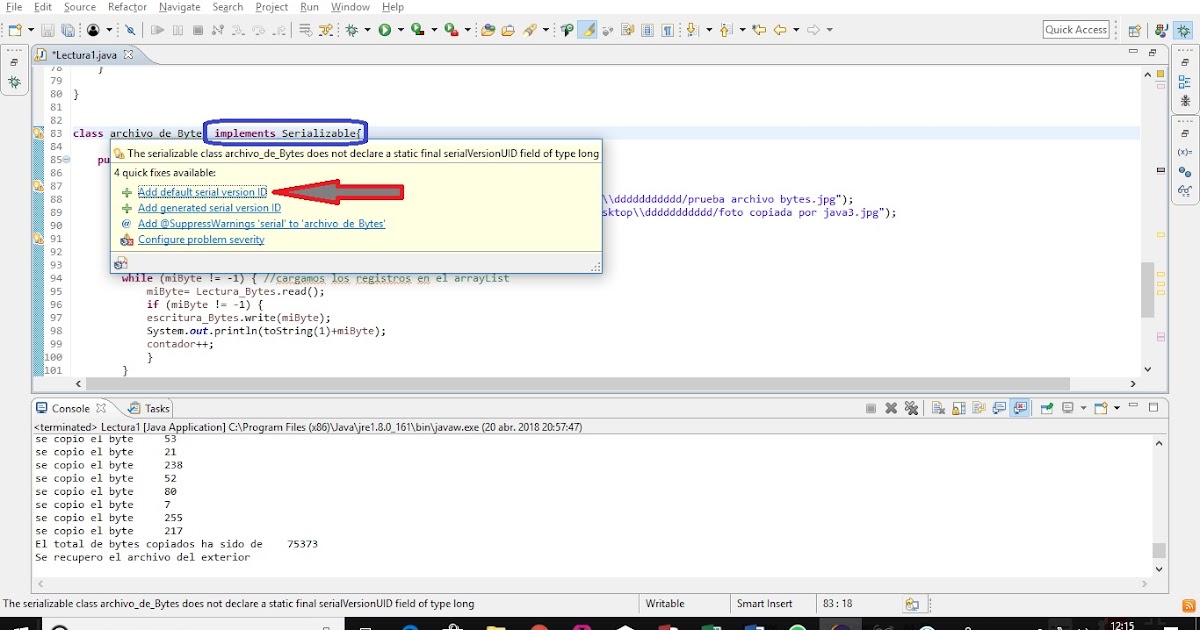This screenshot has width=1200, height=630.
Task: Open the New wizard dropdown arrow
Action: pyautogui.click(x=30, y=30)
